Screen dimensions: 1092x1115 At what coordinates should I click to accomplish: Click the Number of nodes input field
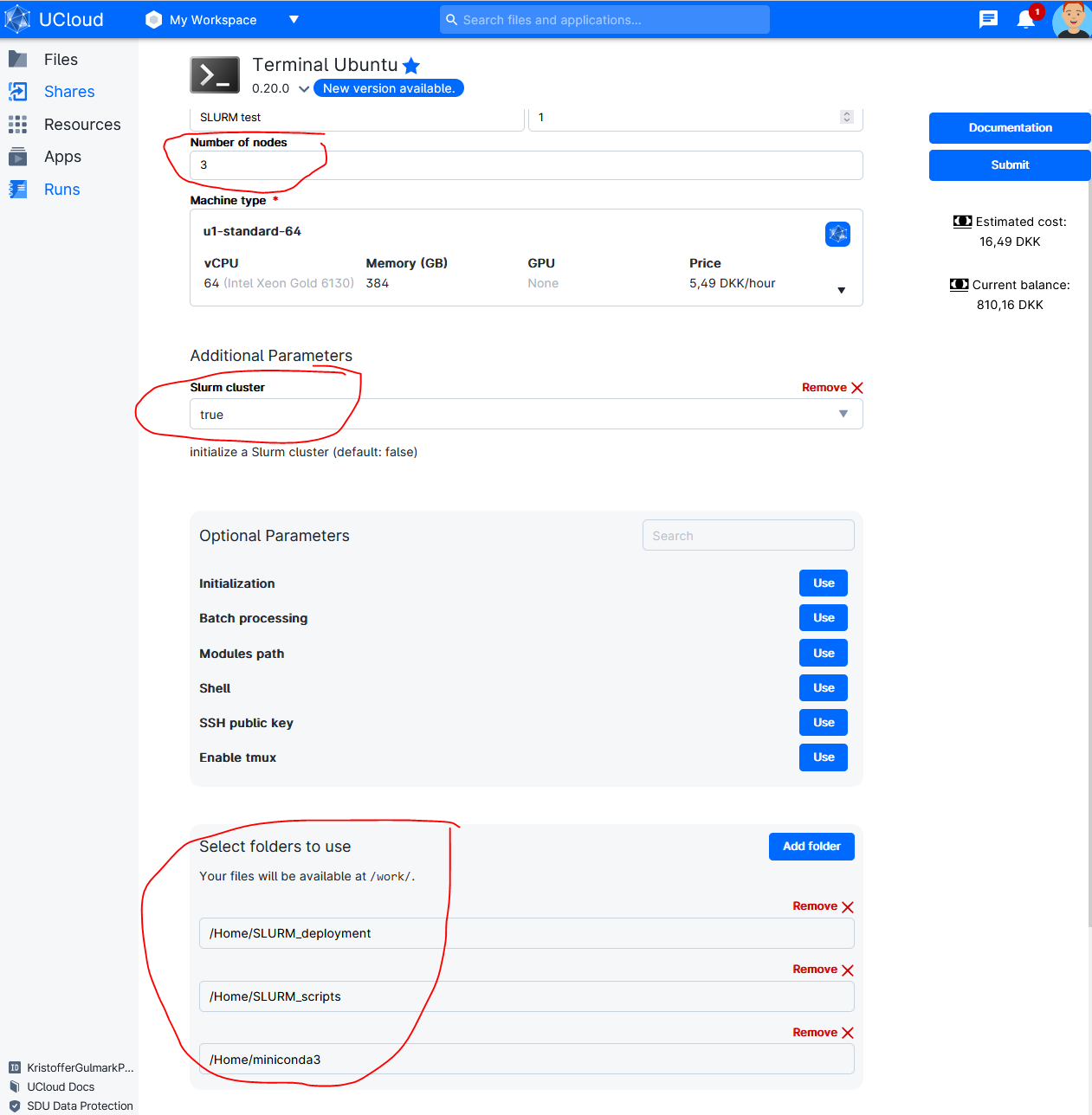[526, 165]
